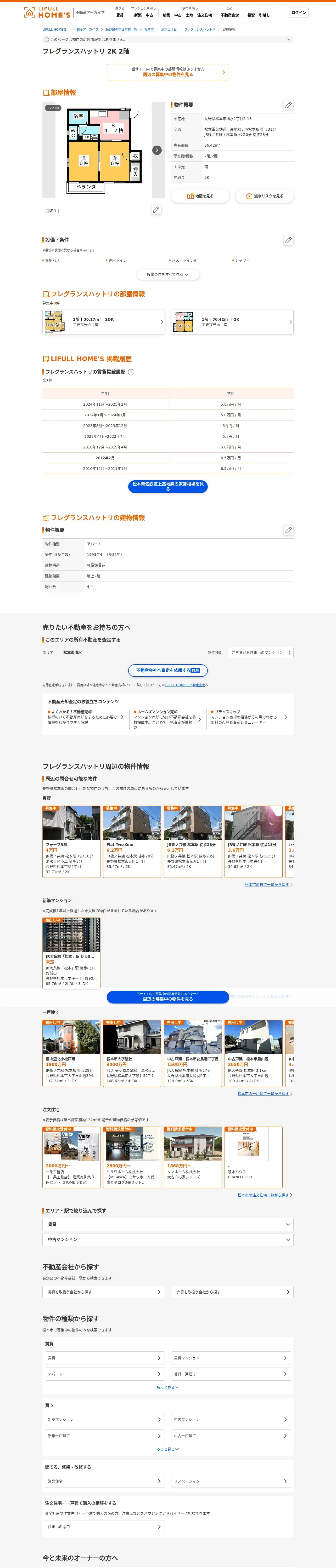Viewport: 336px width, 1568px height.
Task: Open Flat Two One 6.2万円 rental card
Action: pyautogui.click(x=132, y=841)
